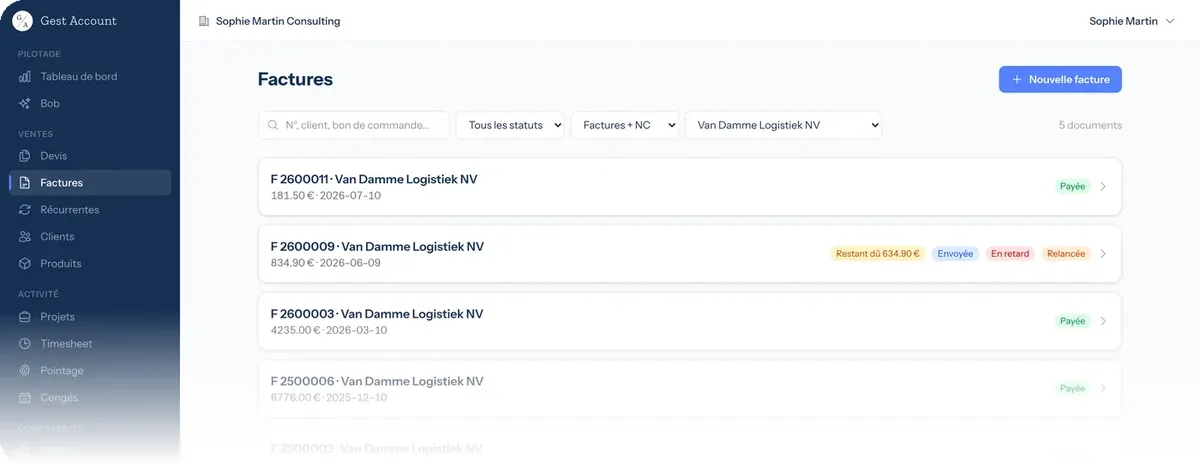Open invoice F 2600011 chevron arrow

tap(1103, 186)
